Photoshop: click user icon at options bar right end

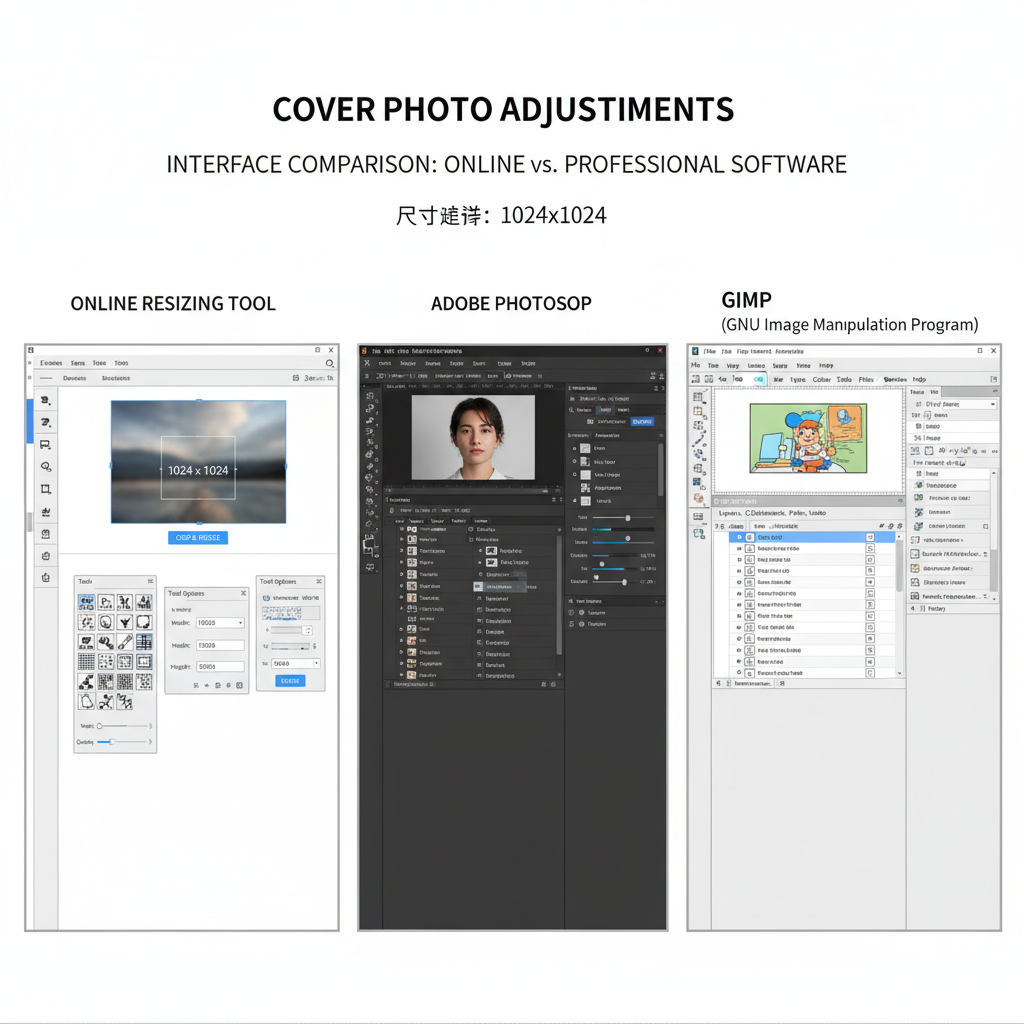click(662, 376)
